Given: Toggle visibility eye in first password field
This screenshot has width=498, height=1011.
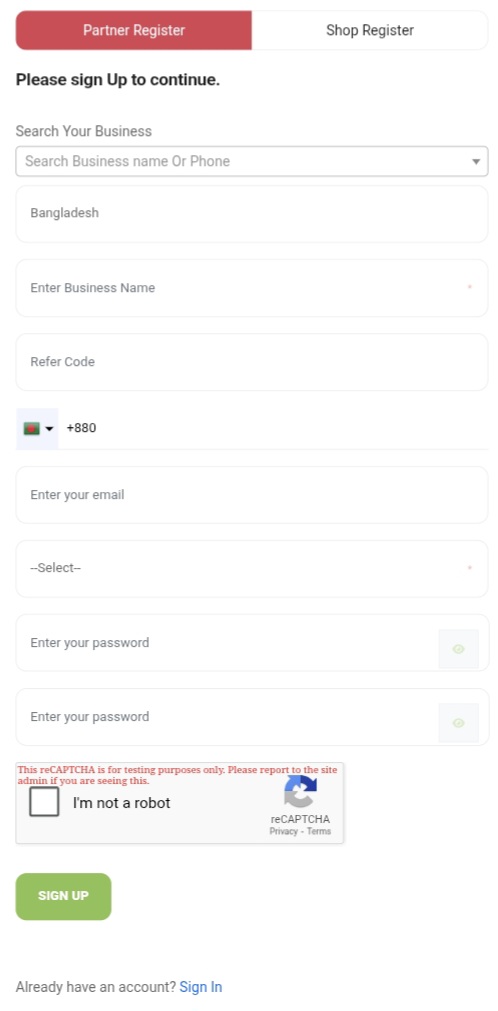Looking at the screenshot, I should point(459,649).
